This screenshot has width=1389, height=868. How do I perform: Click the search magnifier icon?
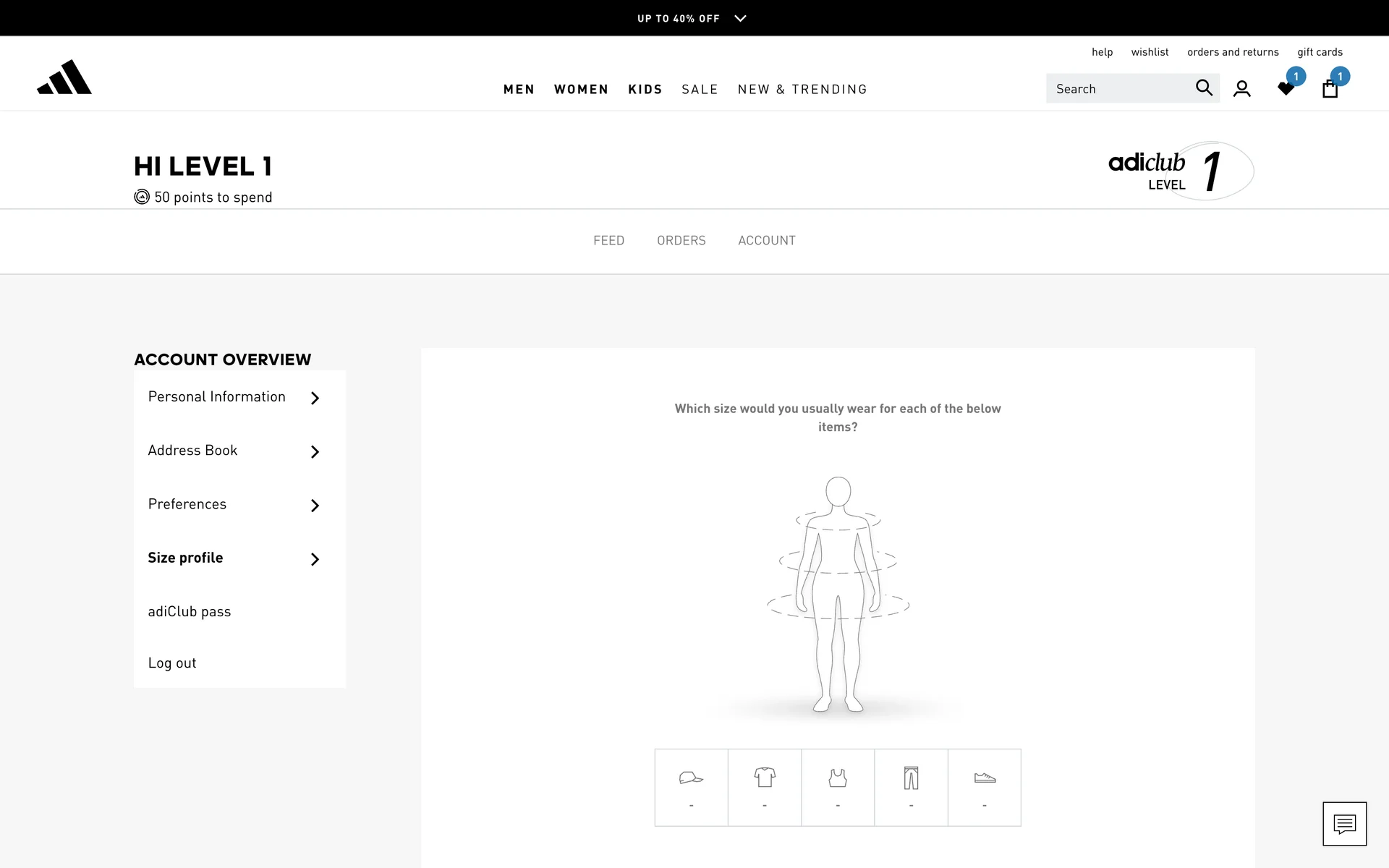1203,88
